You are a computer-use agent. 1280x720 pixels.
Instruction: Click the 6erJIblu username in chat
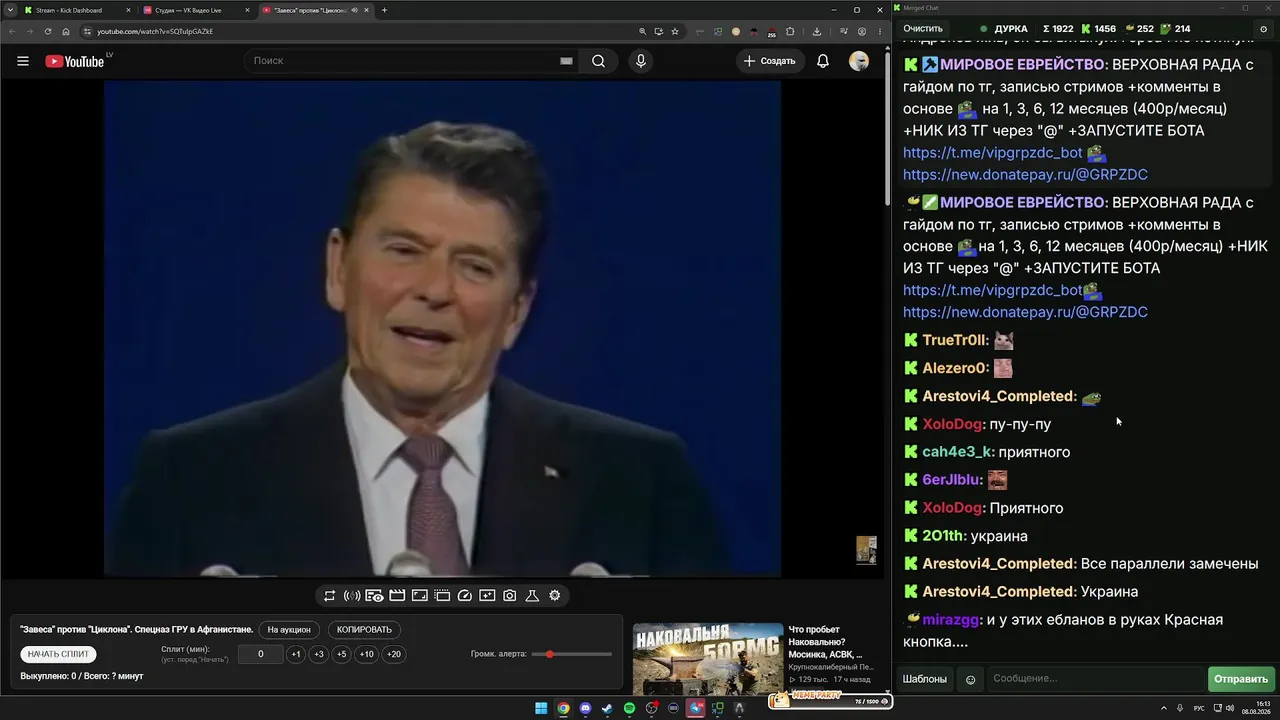point(951,481)
